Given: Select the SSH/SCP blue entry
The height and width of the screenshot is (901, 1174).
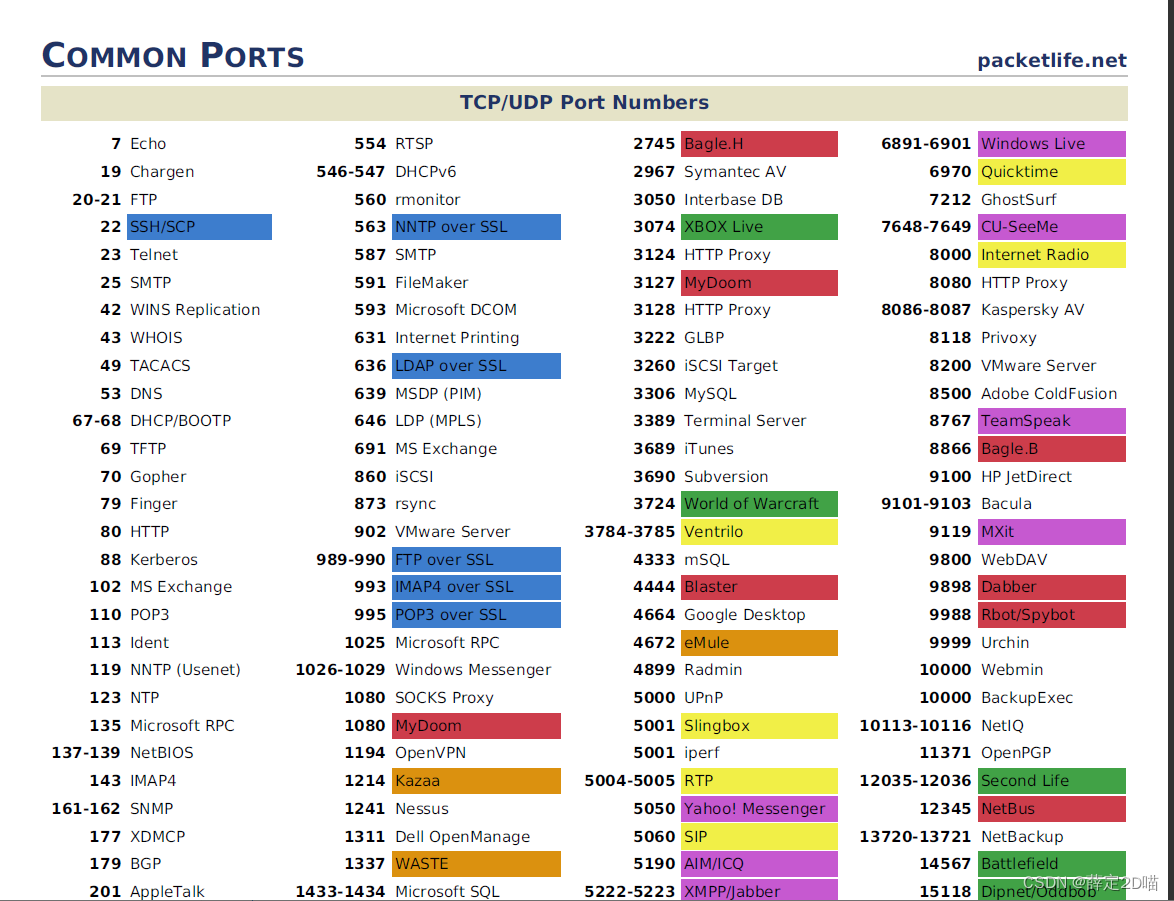Looking at the screenshot, I should (199, 227).
